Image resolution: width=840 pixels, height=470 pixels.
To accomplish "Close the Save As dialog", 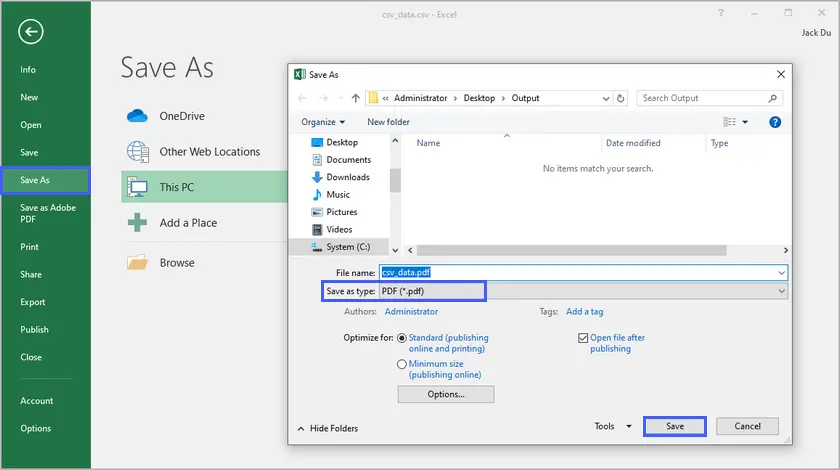I will [781, 74].
